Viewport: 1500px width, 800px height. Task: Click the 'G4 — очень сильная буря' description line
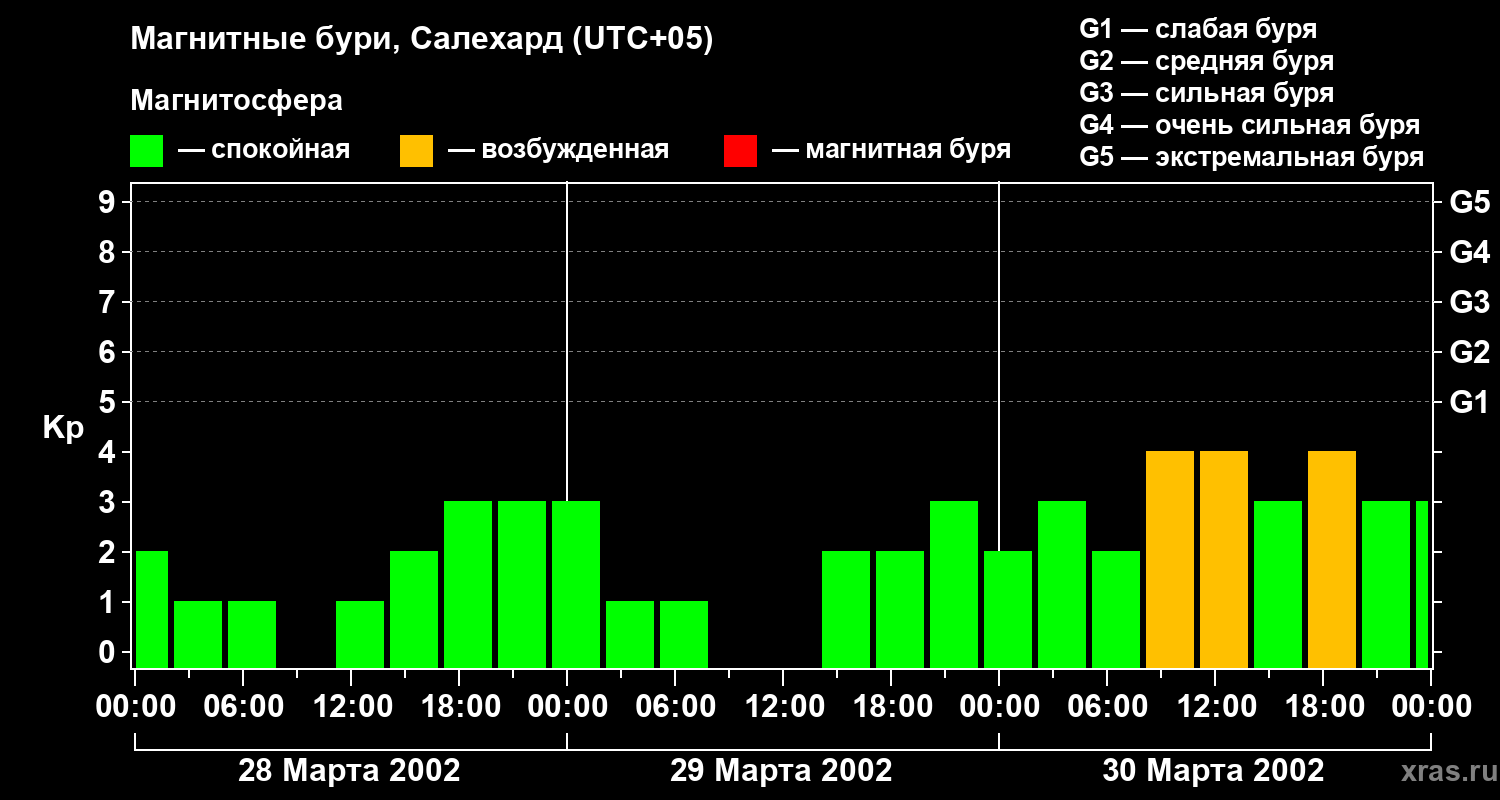[1250, 125]
